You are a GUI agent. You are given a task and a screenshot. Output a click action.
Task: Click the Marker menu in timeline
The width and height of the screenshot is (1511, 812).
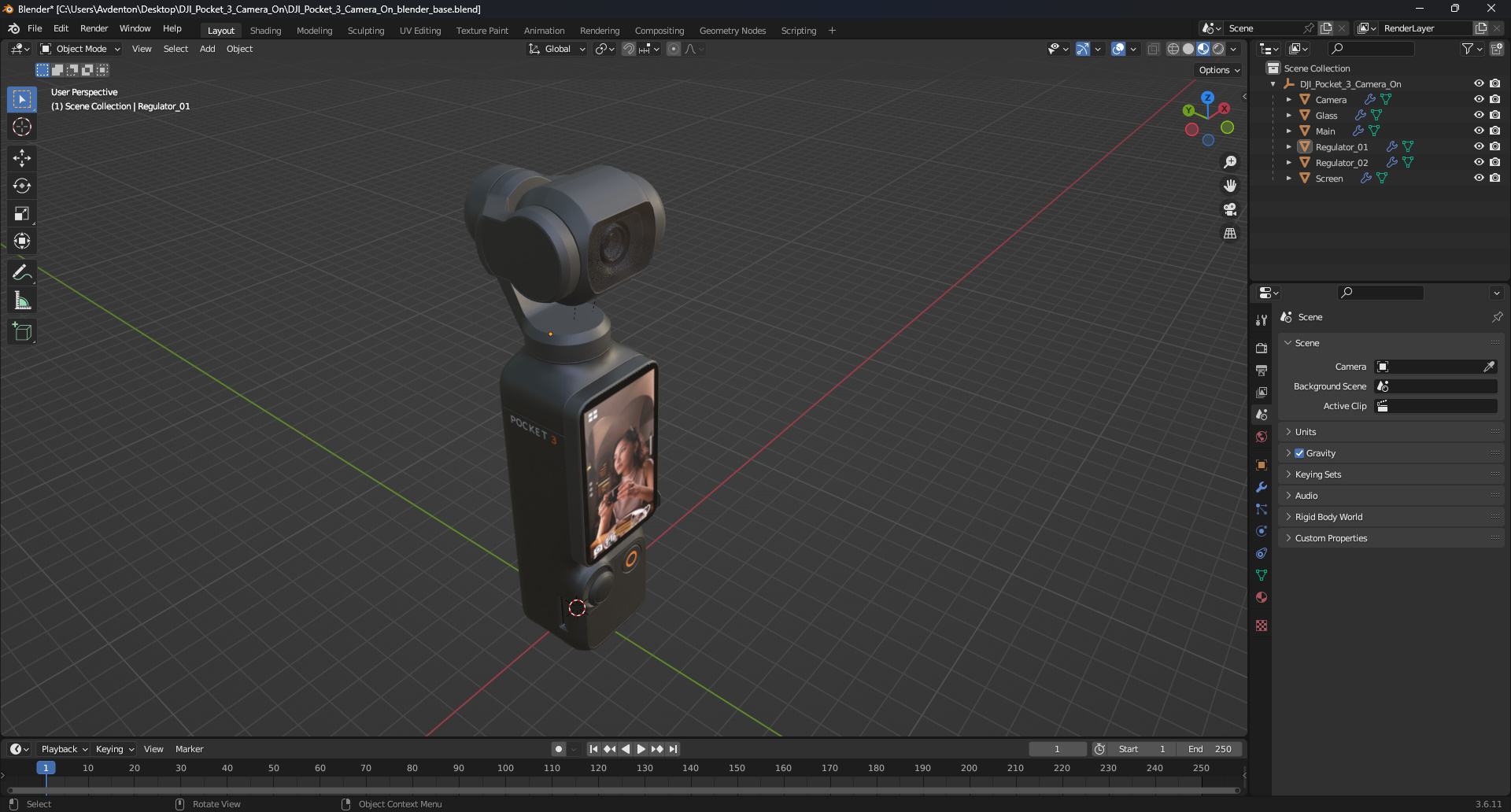(x=189, y=749)
